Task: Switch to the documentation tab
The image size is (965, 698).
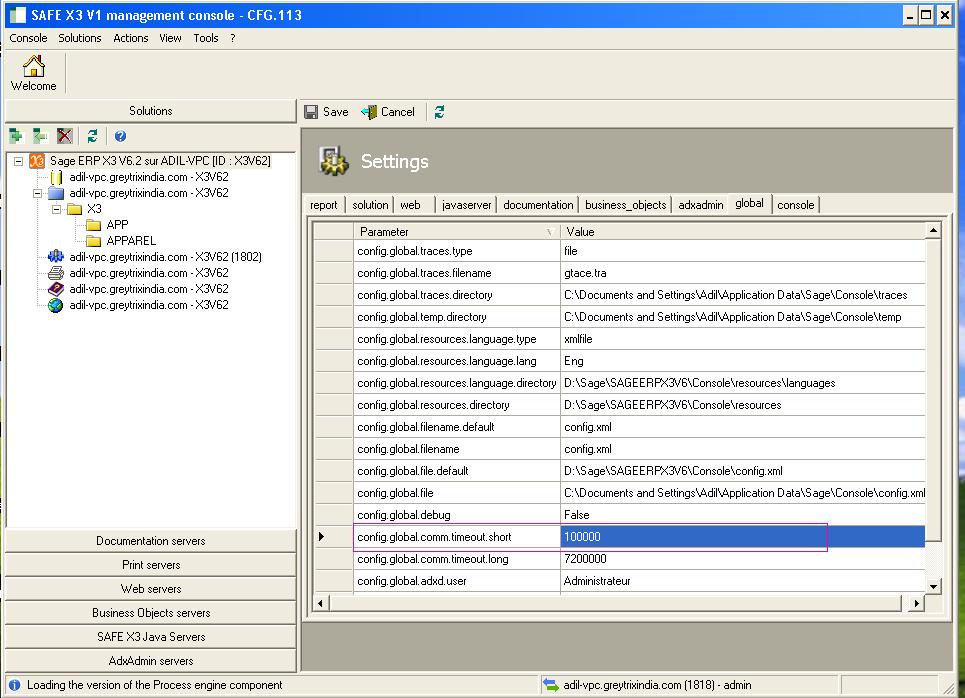Action: pyautogui.click(x=538, y=205)
